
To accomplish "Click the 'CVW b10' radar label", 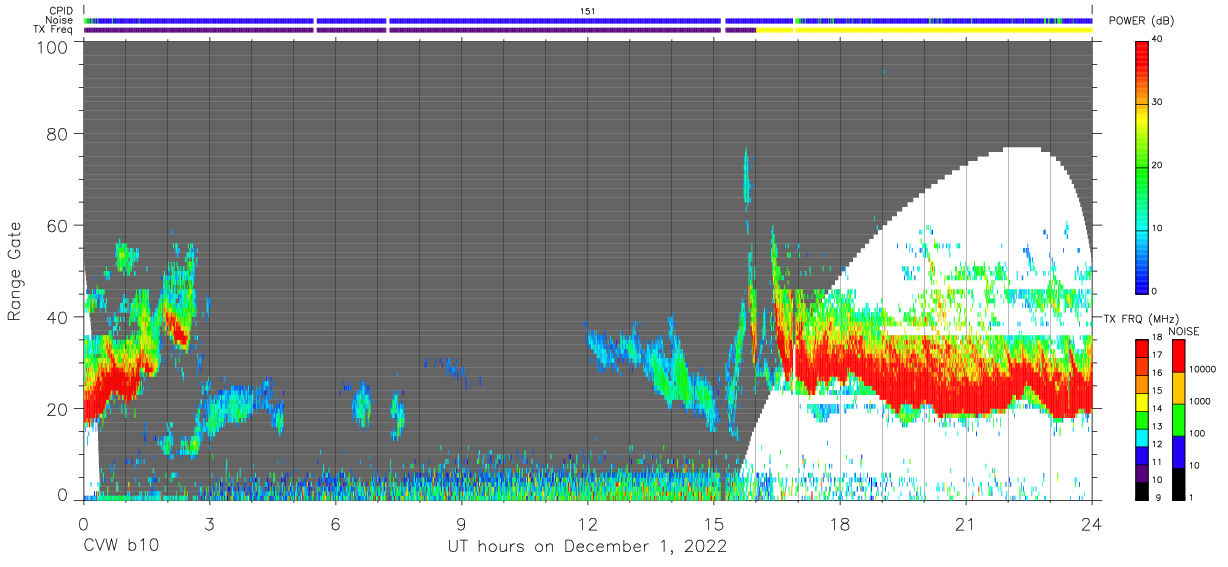I will tap(122, 546).
